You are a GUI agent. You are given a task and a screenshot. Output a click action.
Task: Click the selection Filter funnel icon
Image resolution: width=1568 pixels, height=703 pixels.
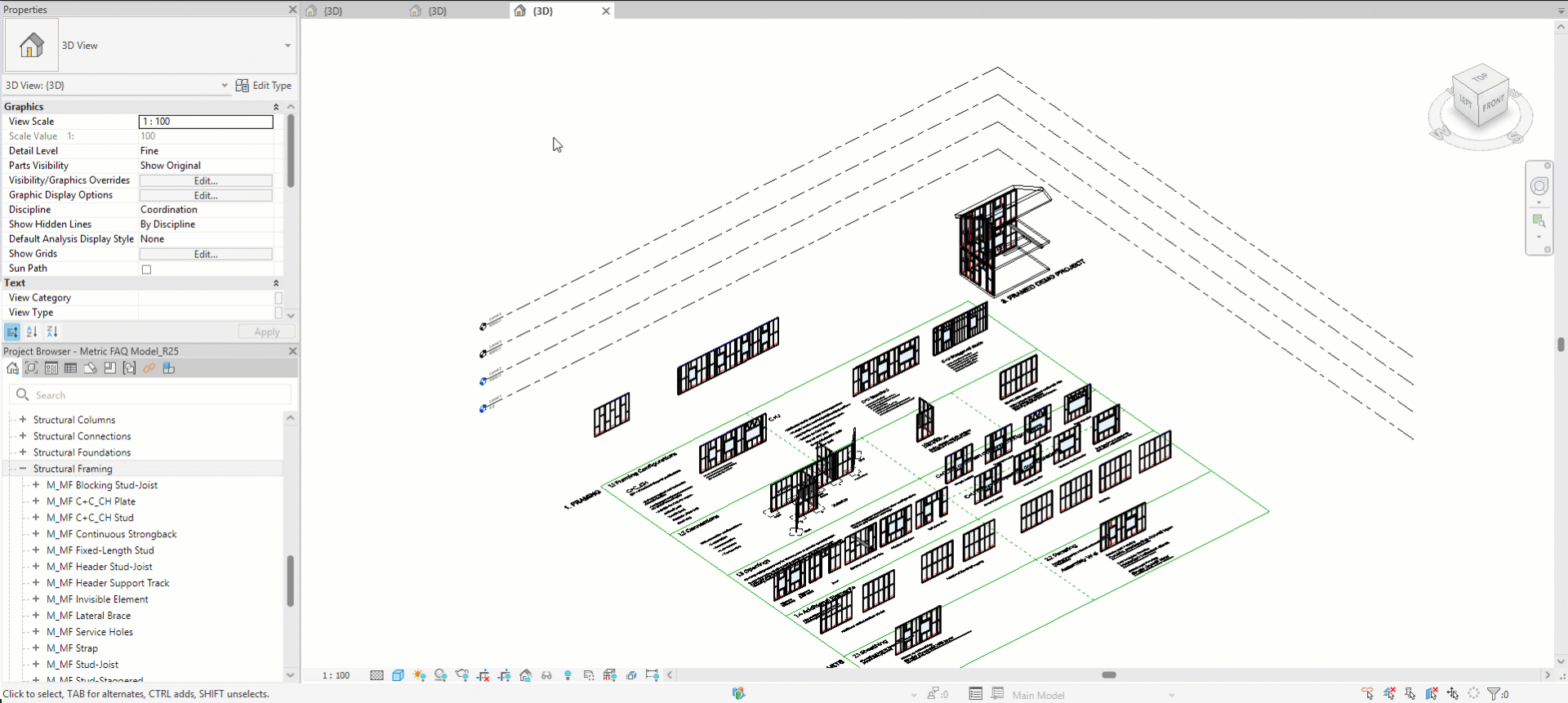pyautogui.click(x=1494, y=694)
